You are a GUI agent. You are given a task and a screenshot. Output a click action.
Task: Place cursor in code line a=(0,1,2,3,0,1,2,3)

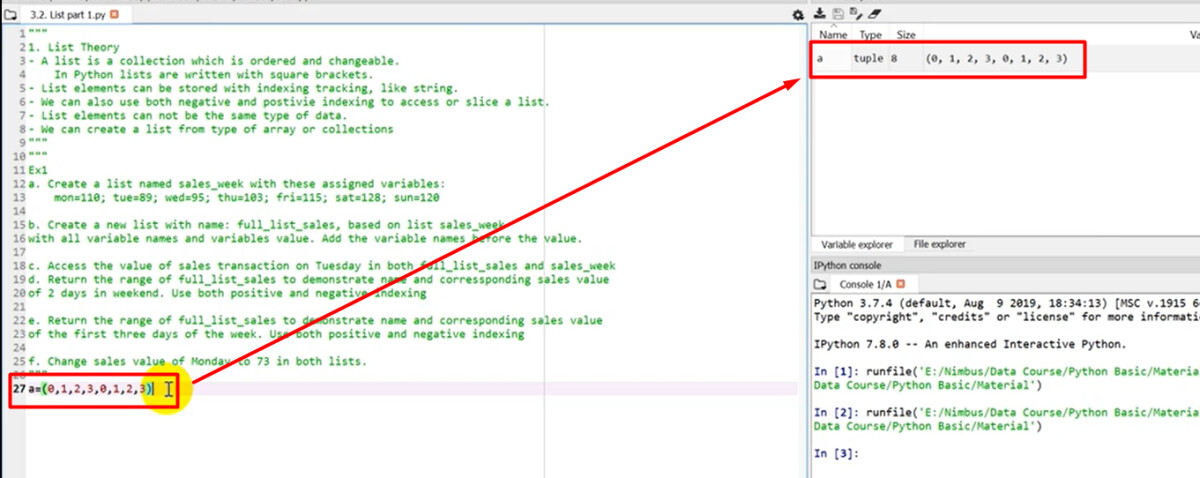pyautogui.click(x=91, y=387)
